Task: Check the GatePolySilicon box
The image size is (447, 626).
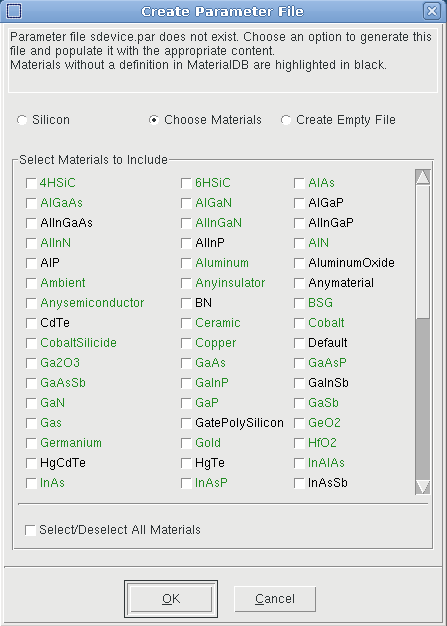Action: coord(186,423)
